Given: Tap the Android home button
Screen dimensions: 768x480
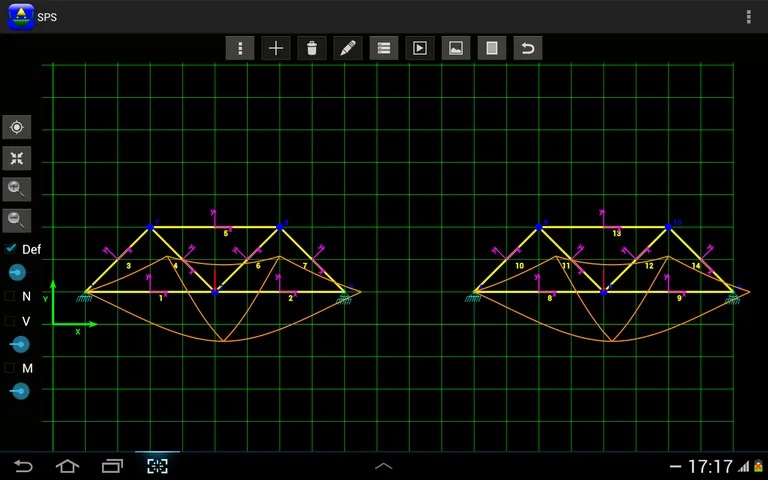Looking at the screenshot, I should (67, 466).
